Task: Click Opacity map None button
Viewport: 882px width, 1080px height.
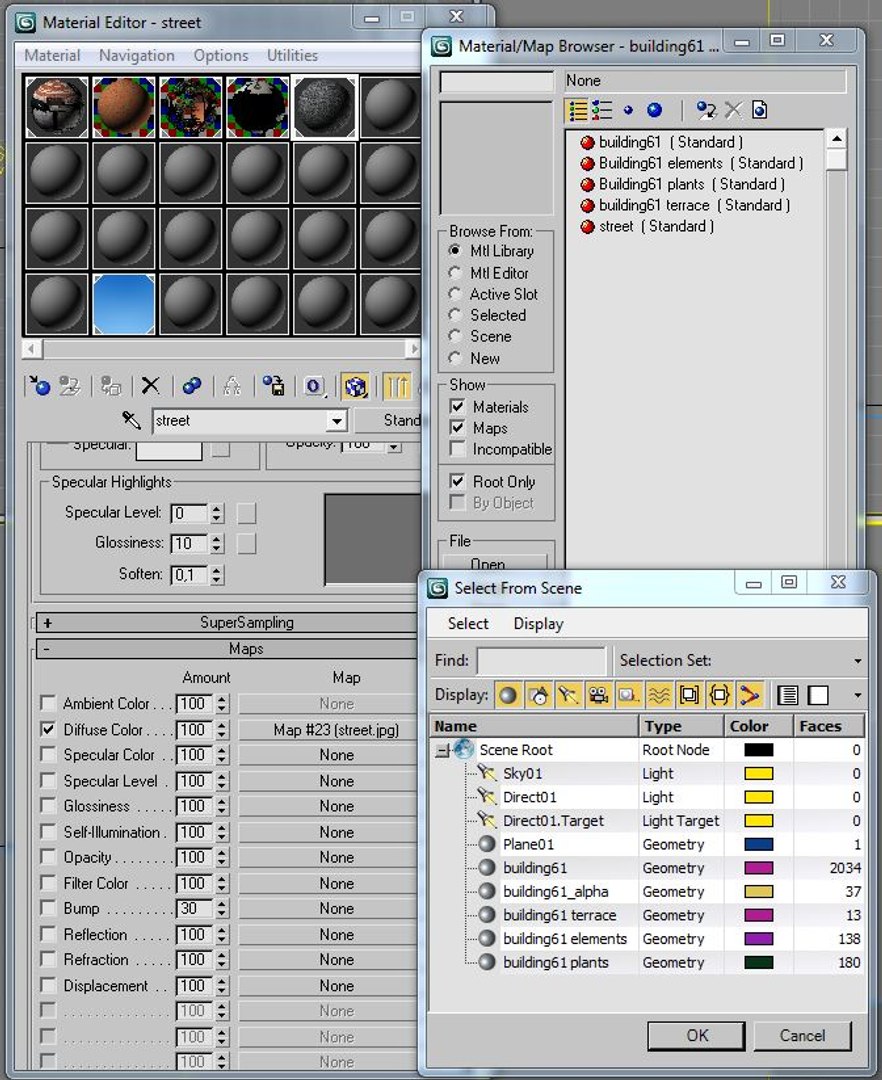Action: point(328,858)
